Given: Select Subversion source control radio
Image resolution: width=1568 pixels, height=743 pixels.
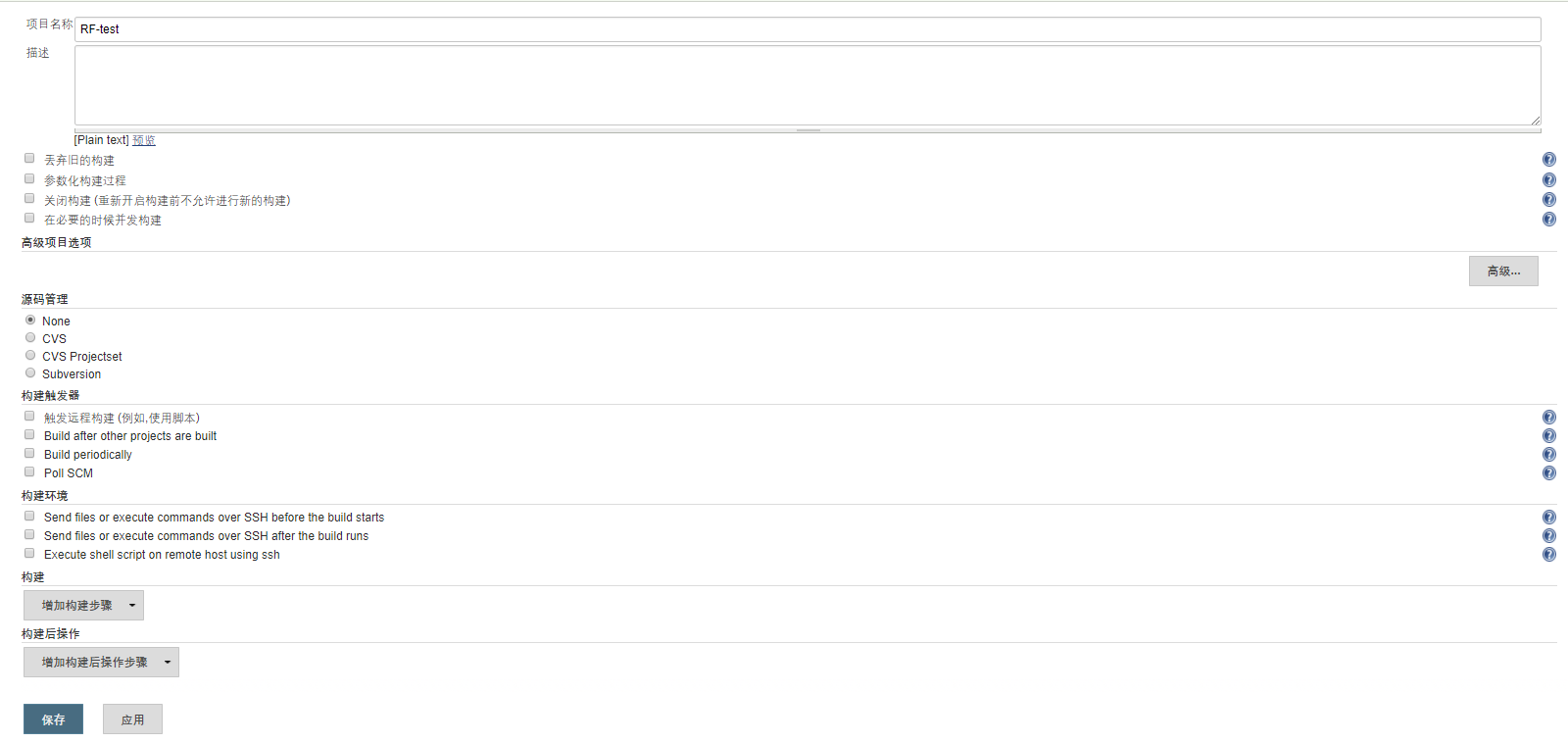Looking at the screenshot, I should coord(30,373).
